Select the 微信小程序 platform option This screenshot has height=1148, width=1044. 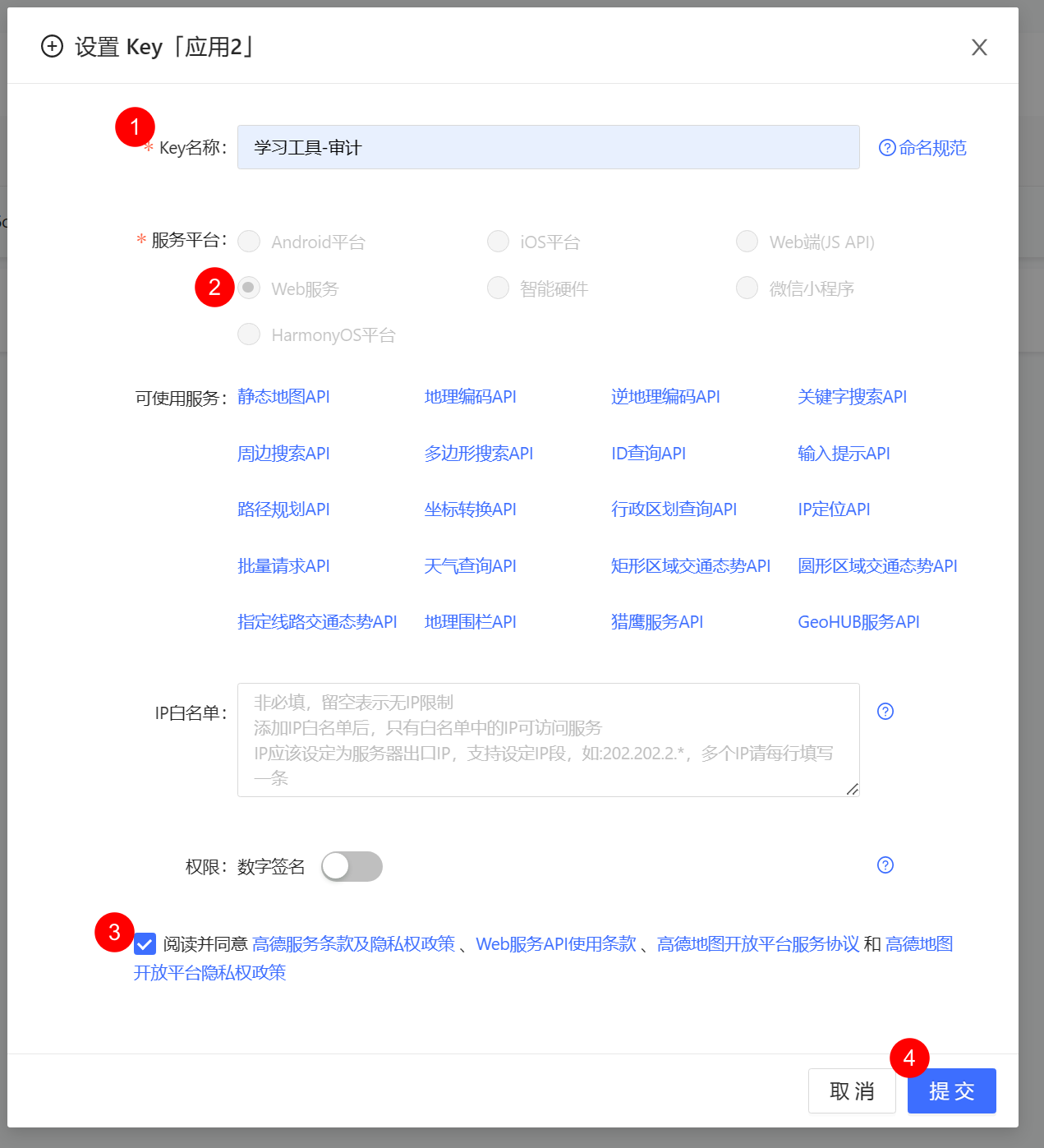(x=747, y=288)
